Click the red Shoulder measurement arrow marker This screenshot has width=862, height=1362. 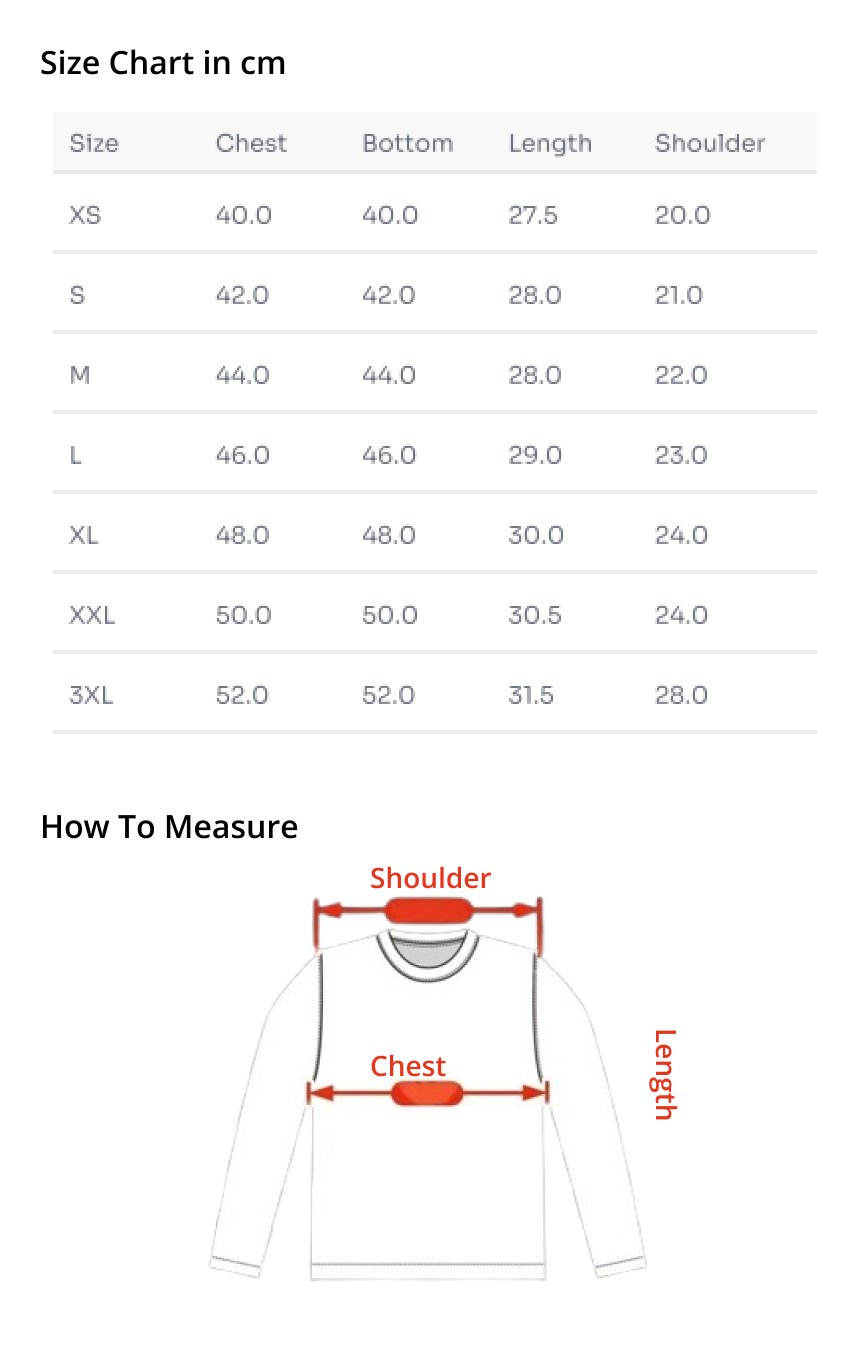[428, 911]
